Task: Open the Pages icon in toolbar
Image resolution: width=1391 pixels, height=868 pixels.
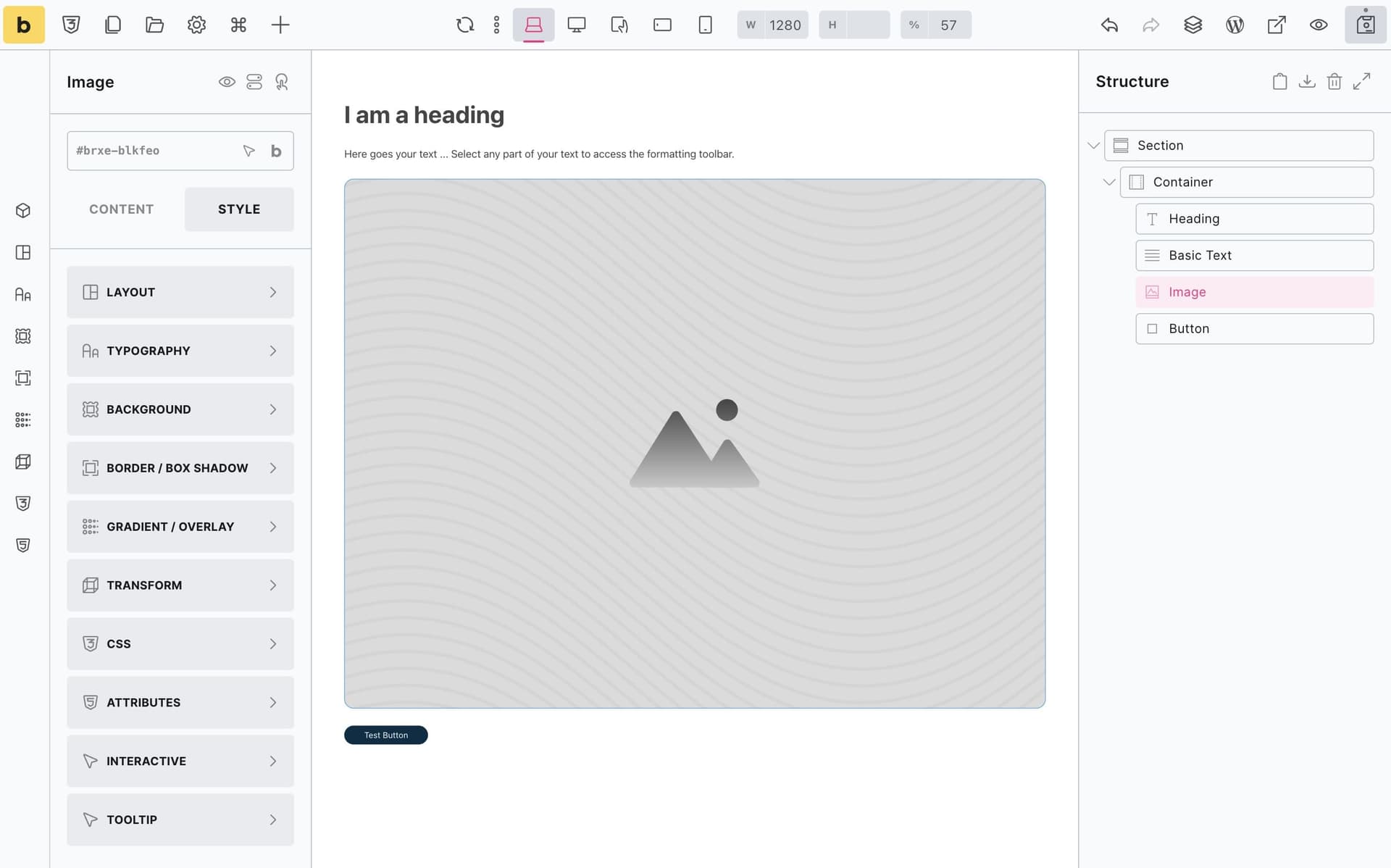Action: (x=113, y=25)
